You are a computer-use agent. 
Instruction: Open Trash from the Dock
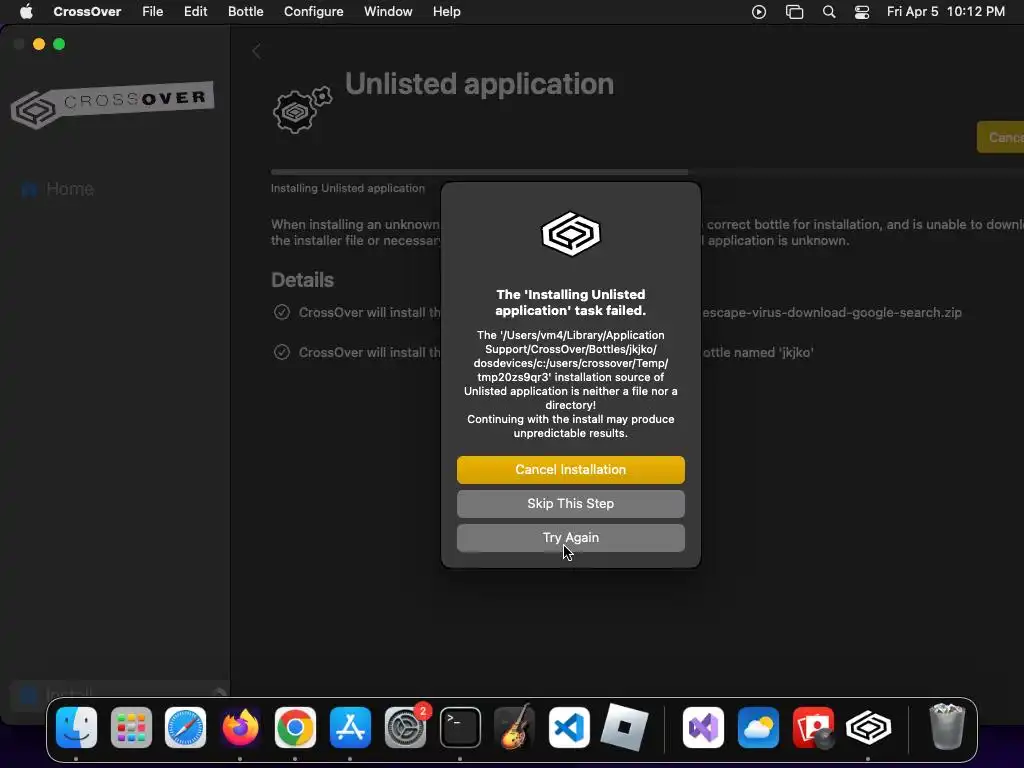point(946,727)
